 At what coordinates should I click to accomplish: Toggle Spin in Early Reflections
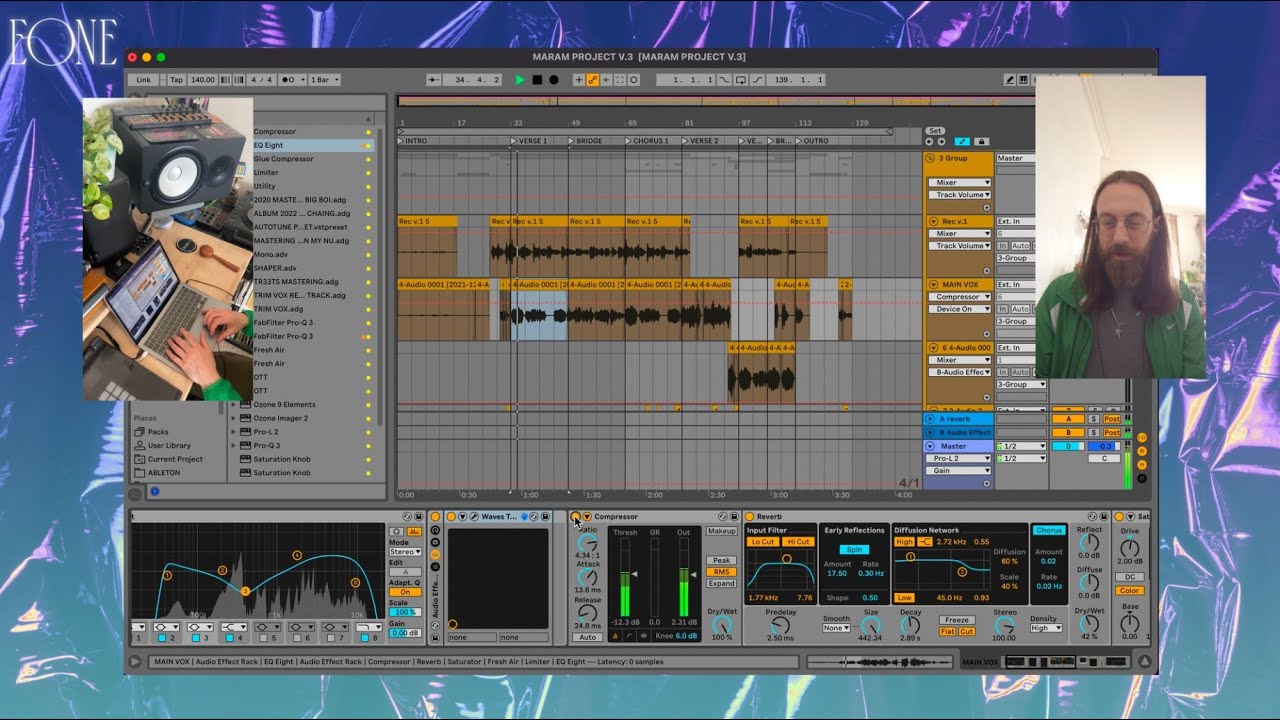pos(854,549)
